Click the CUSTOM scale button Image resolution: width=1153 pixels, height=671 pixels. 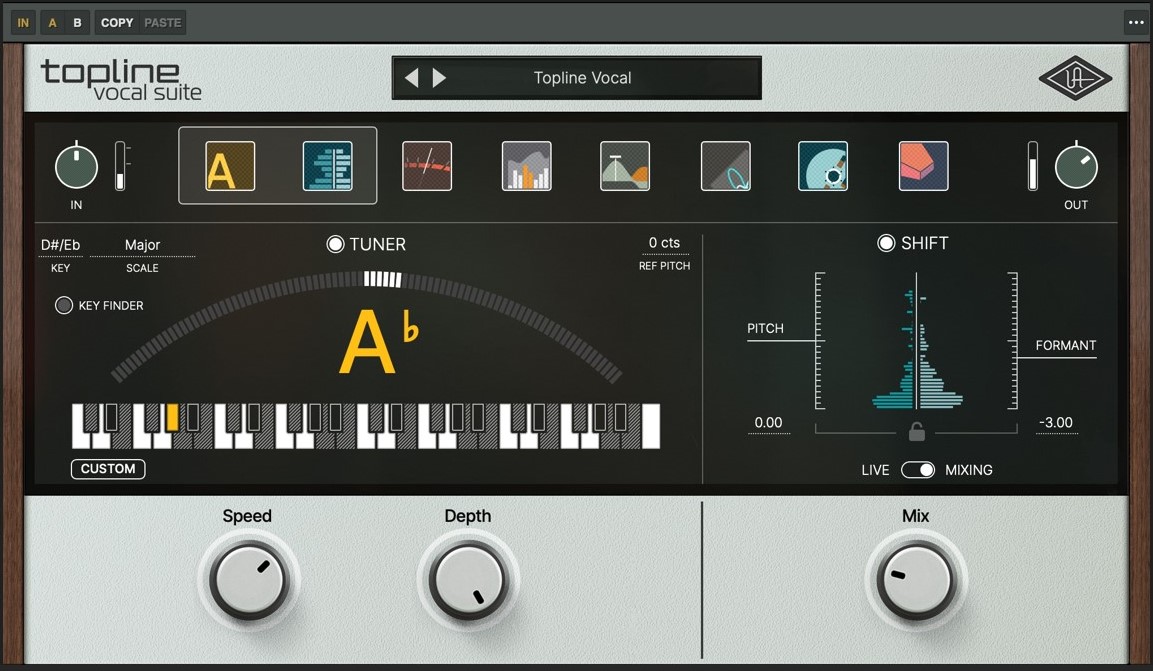coord(108,469)
